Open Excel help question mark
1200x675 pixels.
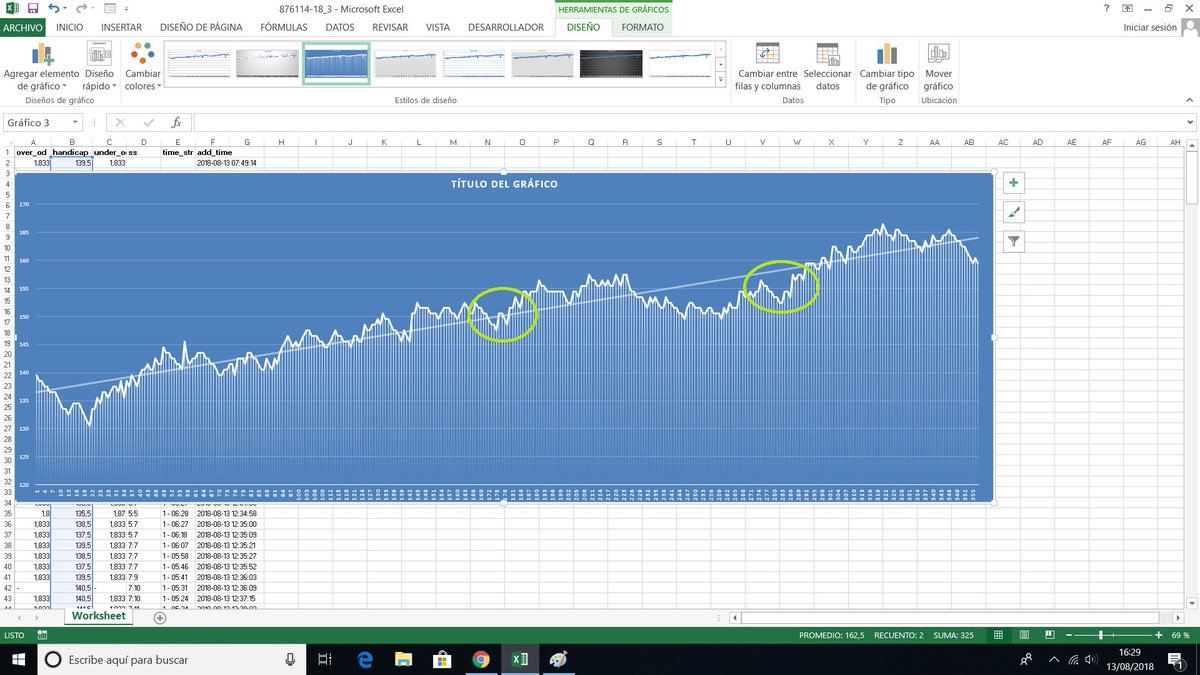click(x=1106, y=8)
